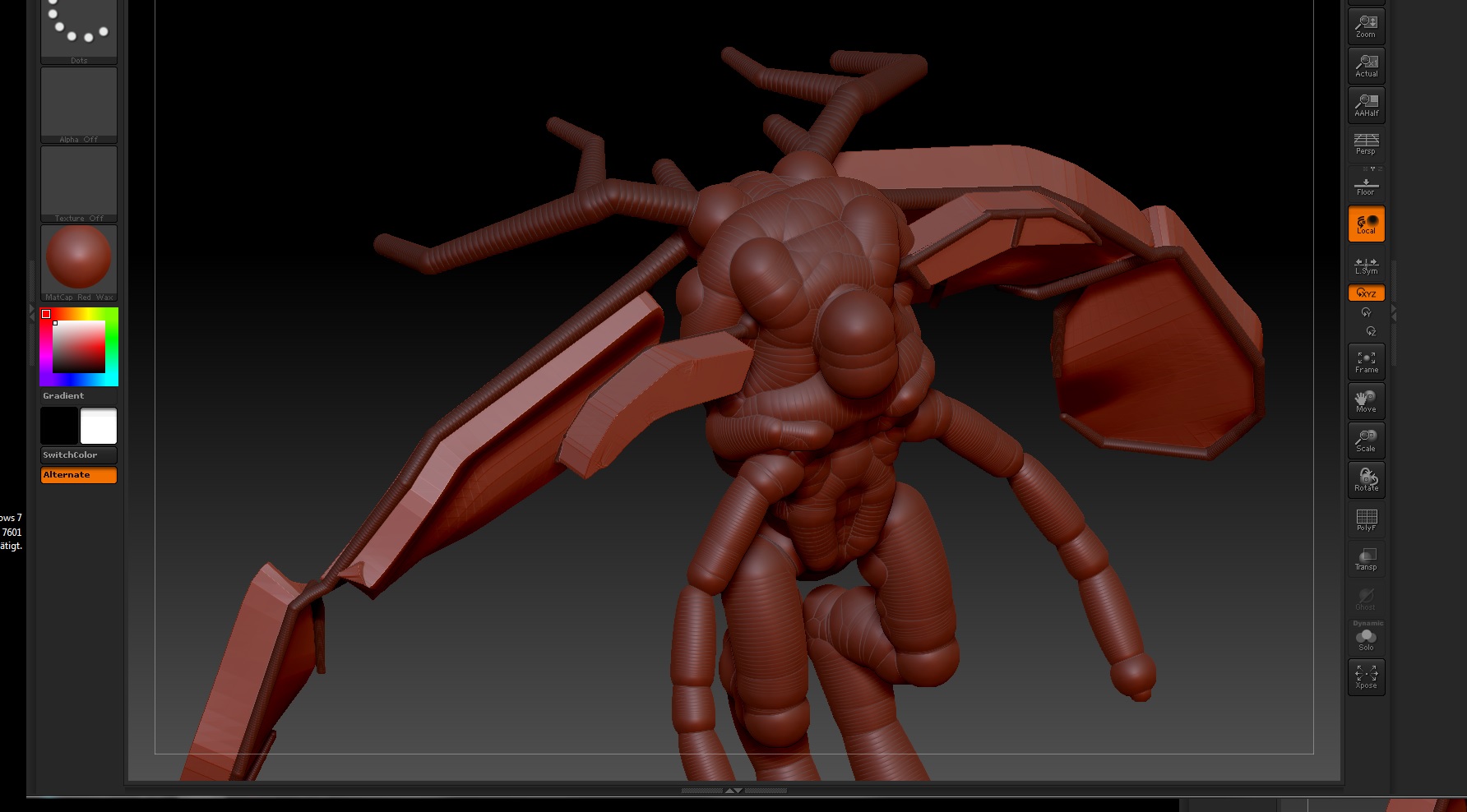Image resolution: width=1467 pixels, height=812 pixels.
Task: Toggle the Gradient color button
Action: click(79, 396)
